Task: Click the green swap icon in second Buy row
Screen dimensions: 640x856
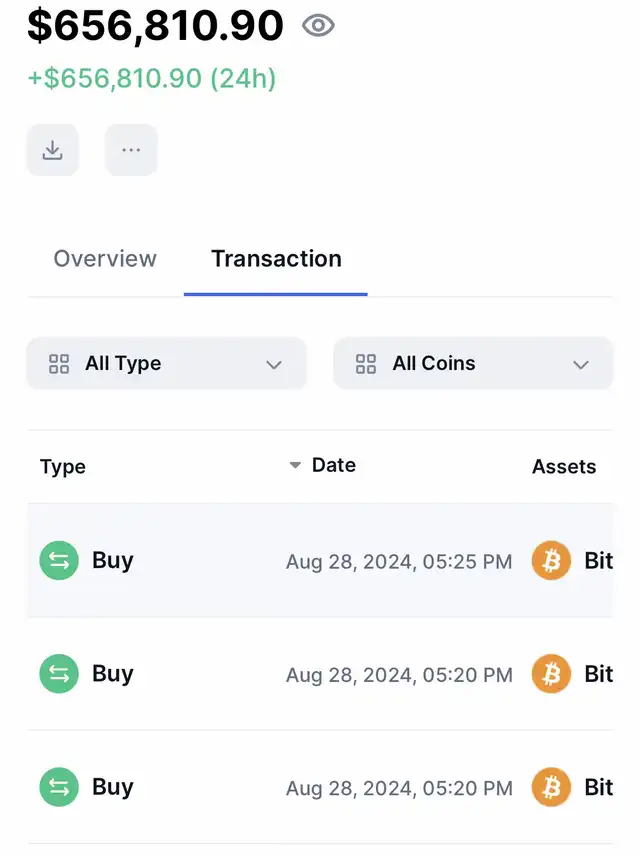Action: click(59, 674)
